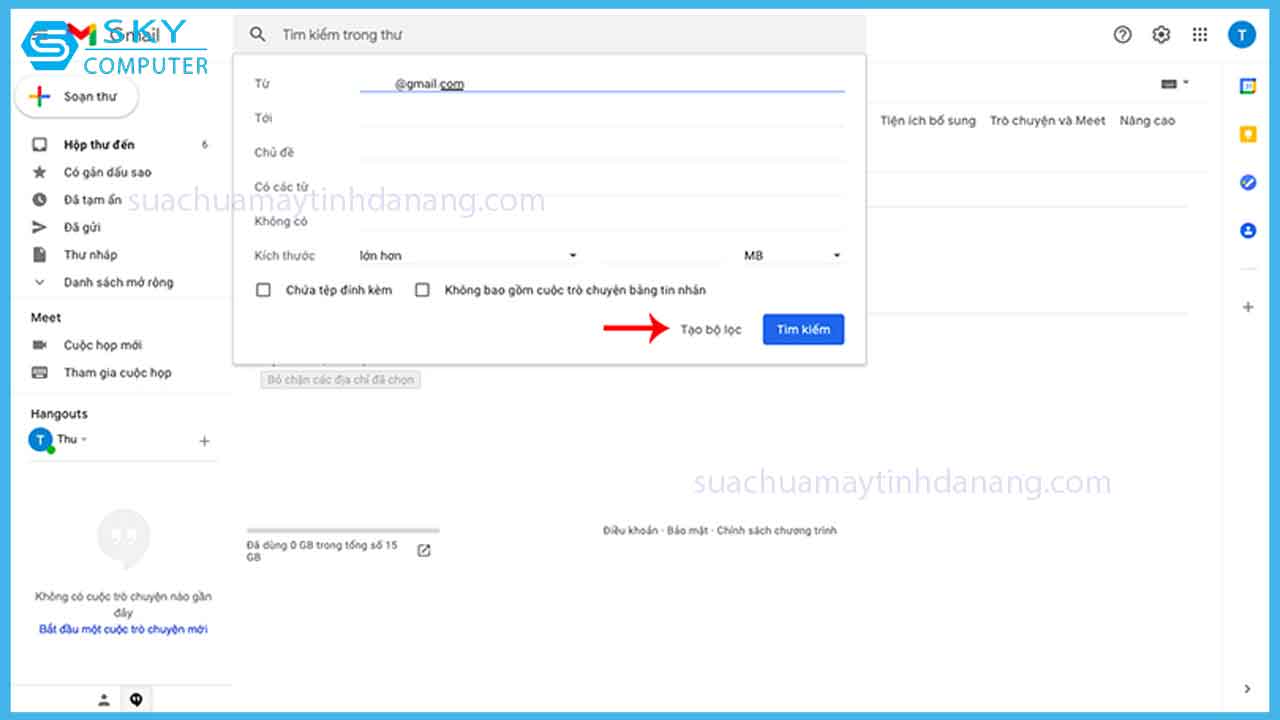Viewport: 1280px width, 720px height.
Task: Open the Help menu
Action: (1121, 34)
